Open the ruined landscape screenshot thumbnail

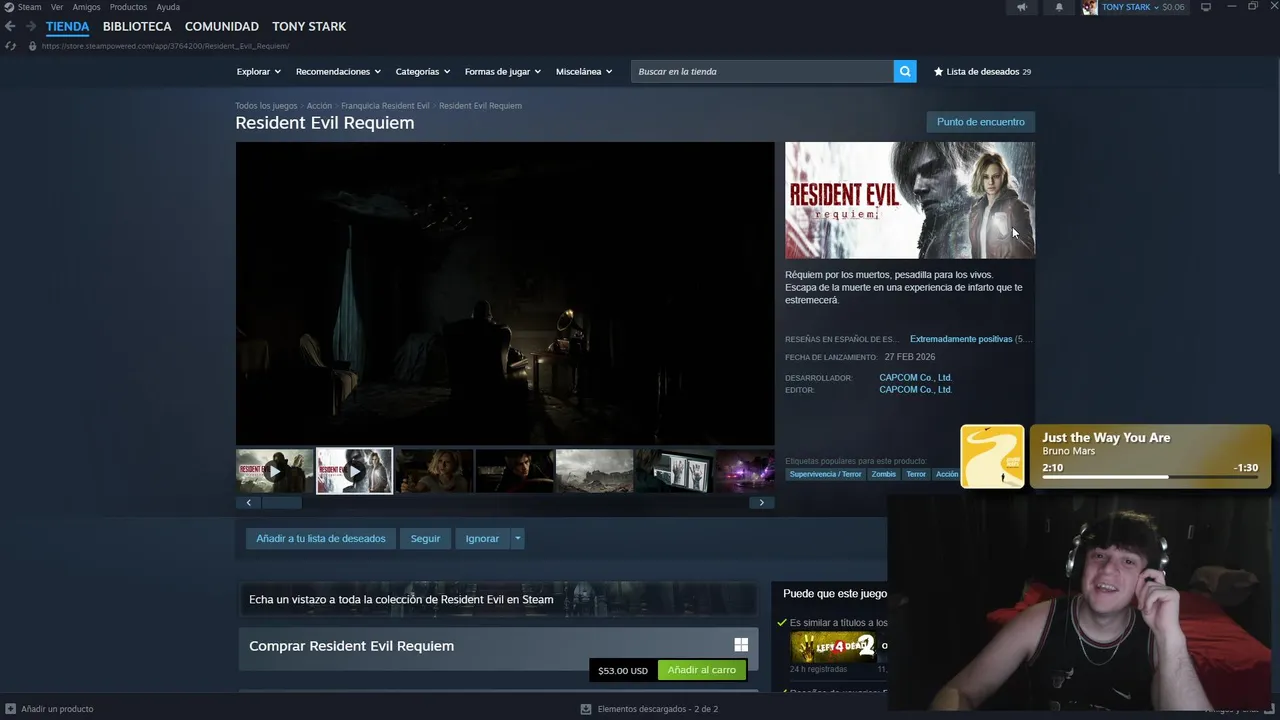[595, 471]
